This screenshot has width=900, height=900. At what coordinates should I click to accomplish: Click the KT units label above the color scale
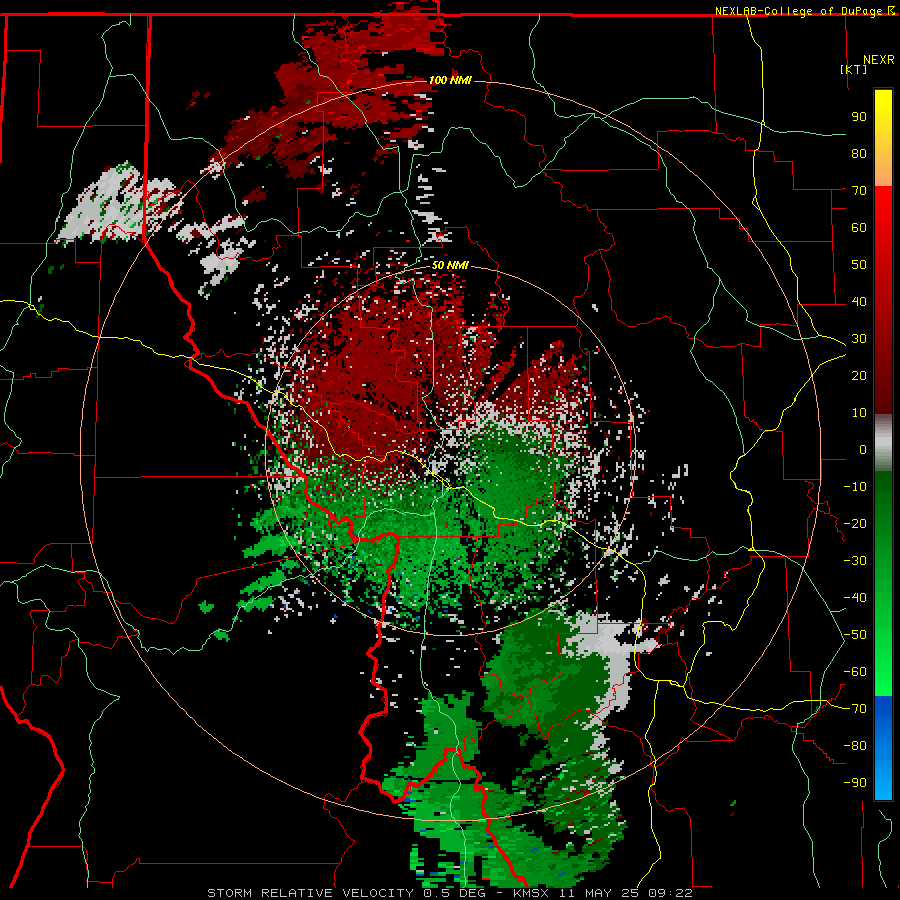tap(854, 69)
